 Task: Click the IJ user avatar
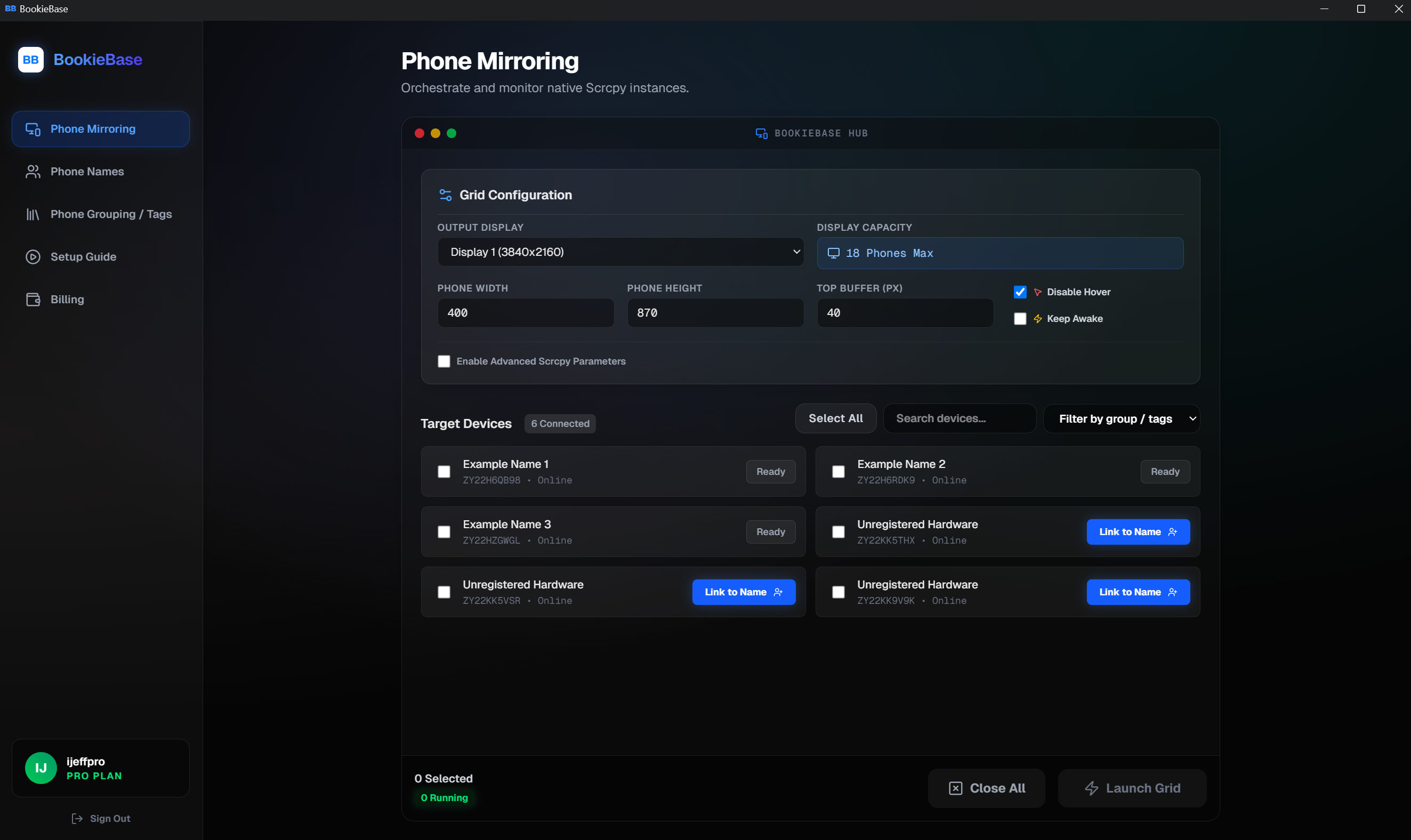coord(41,768)
